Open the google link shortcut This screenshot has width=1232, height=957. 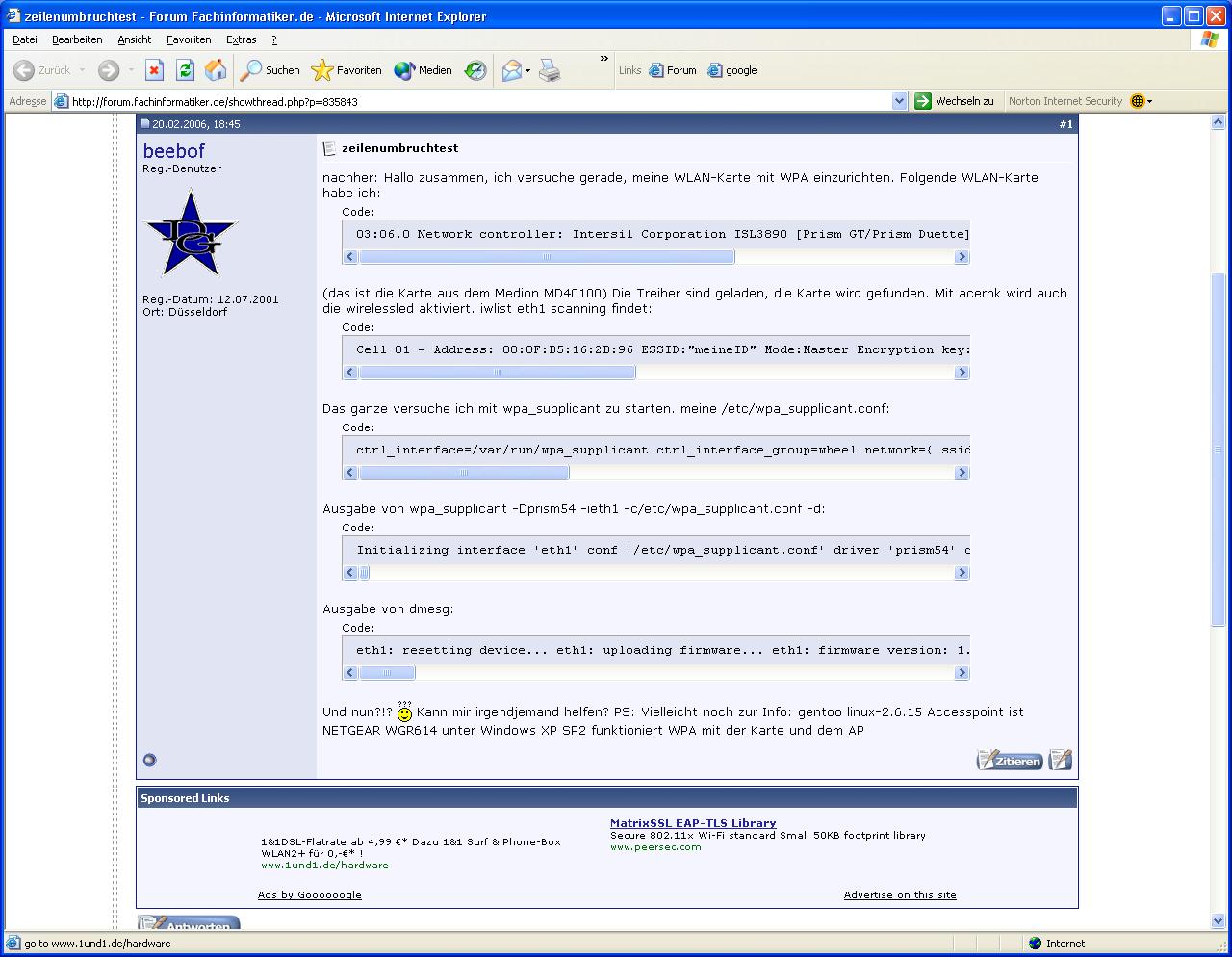732,70
